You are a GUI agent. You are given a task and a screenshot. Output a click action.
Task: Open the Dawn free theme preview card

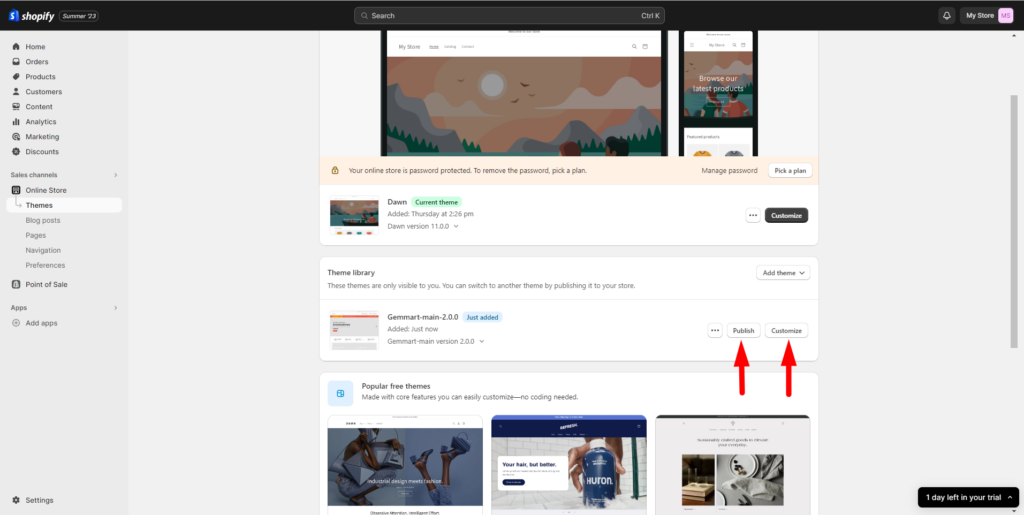coord(405,465)
